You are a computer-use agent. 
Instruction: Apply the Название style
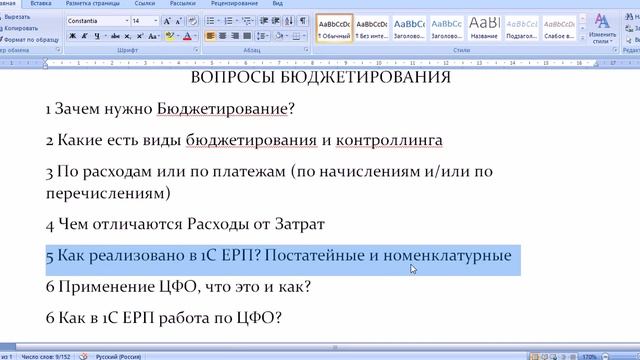click(x=484, y=28)
